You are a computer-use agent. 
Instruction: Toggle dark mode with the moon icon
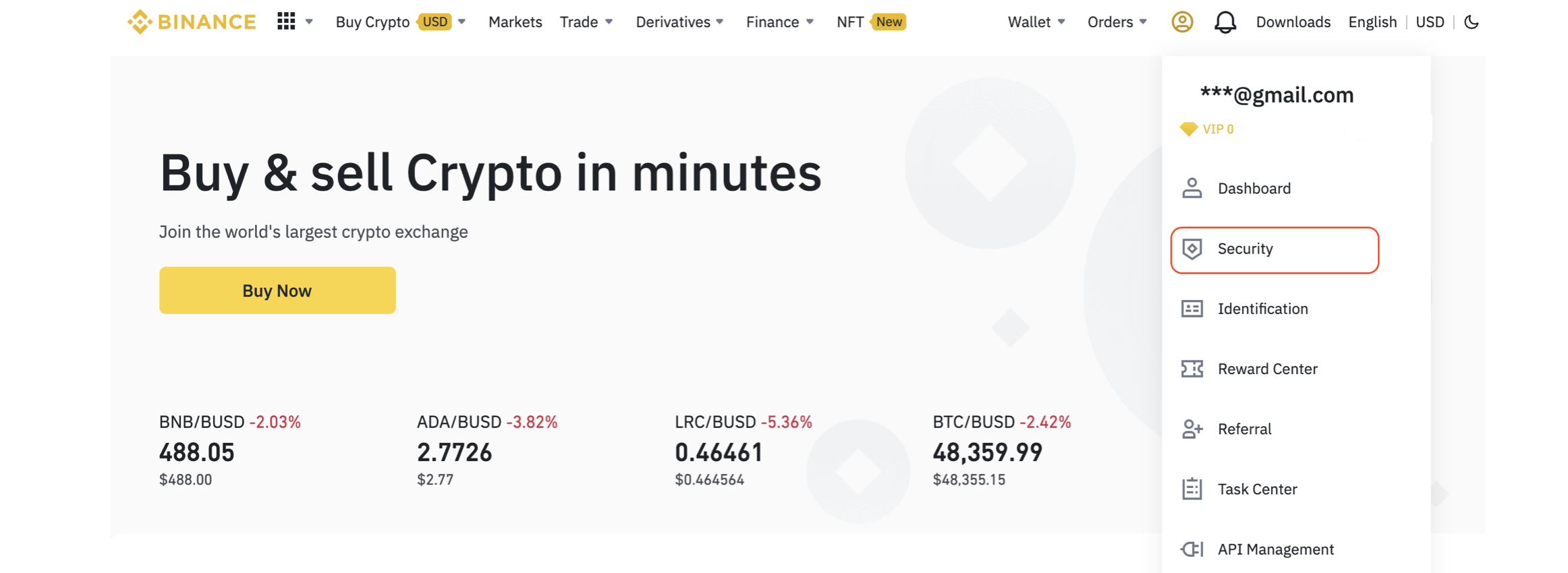coord(1472,22)
